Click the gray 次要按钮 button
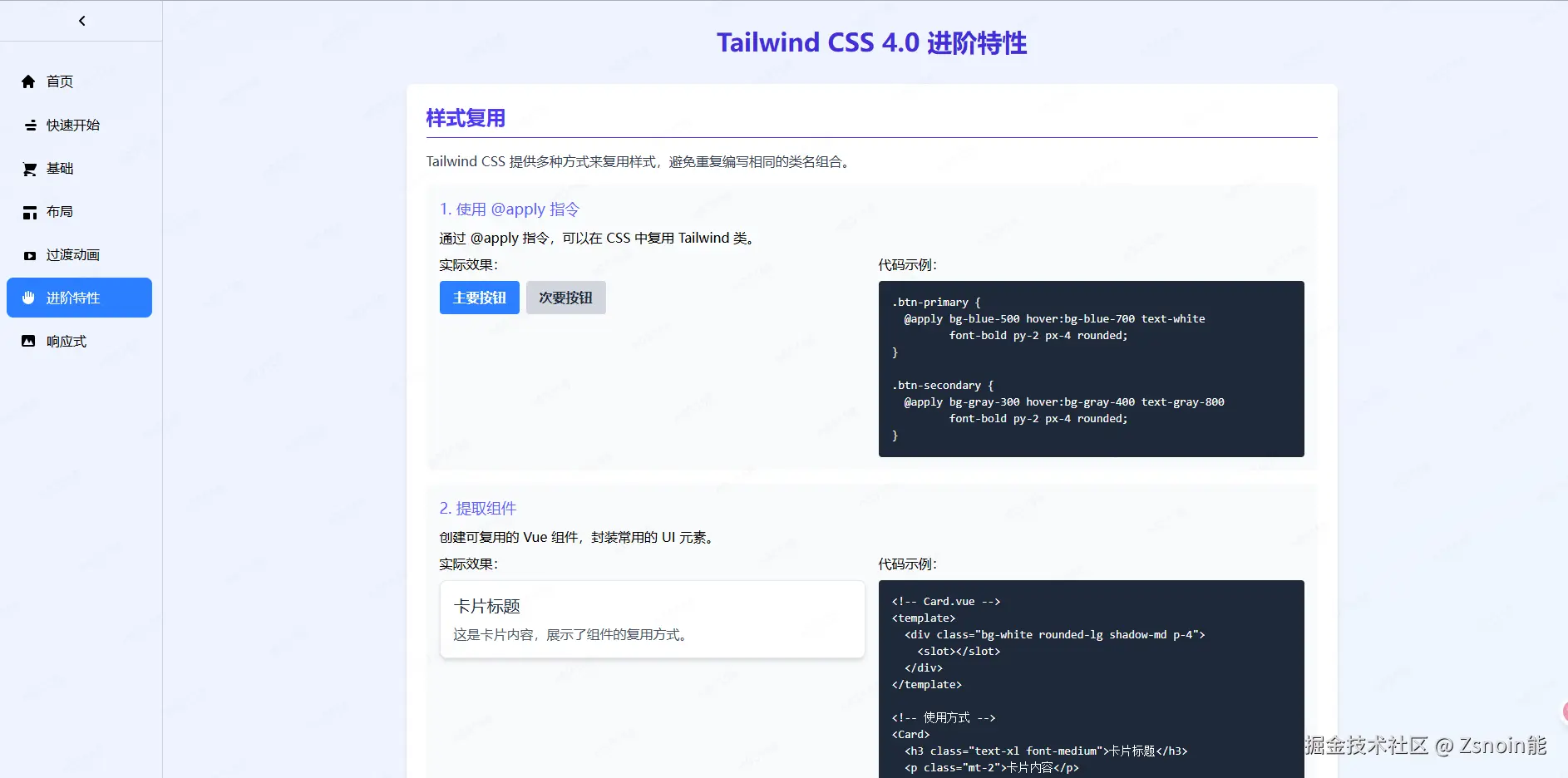The width and height of the screenshot is (1568, 778). (566, 298)
